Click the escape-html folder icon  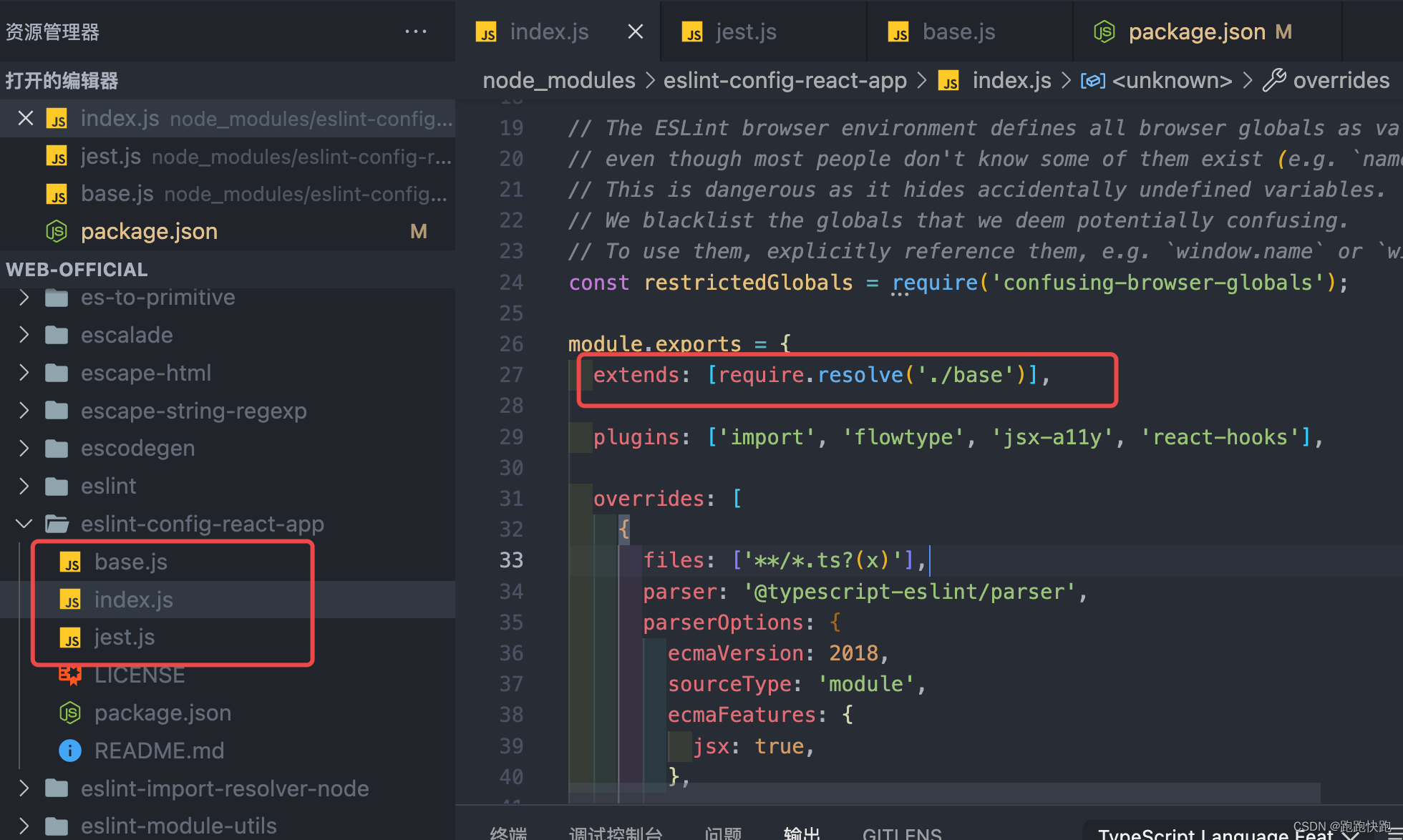click(x=57, y=373)
